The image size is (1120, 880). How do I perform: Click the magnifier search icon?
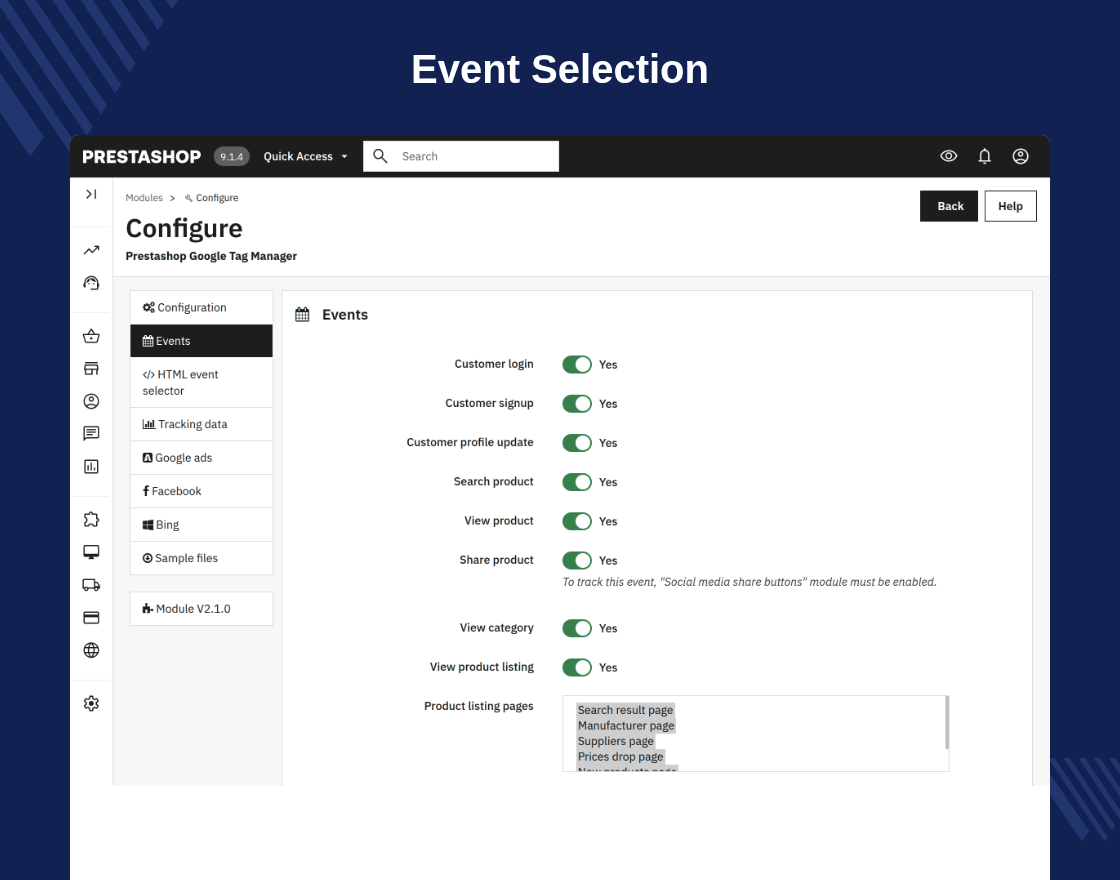click(380, 156)
